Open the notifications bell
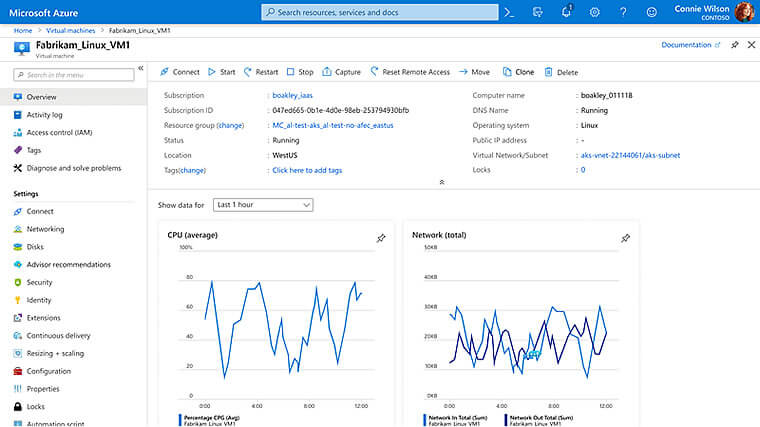760x427 pixels. click(566, 12)
